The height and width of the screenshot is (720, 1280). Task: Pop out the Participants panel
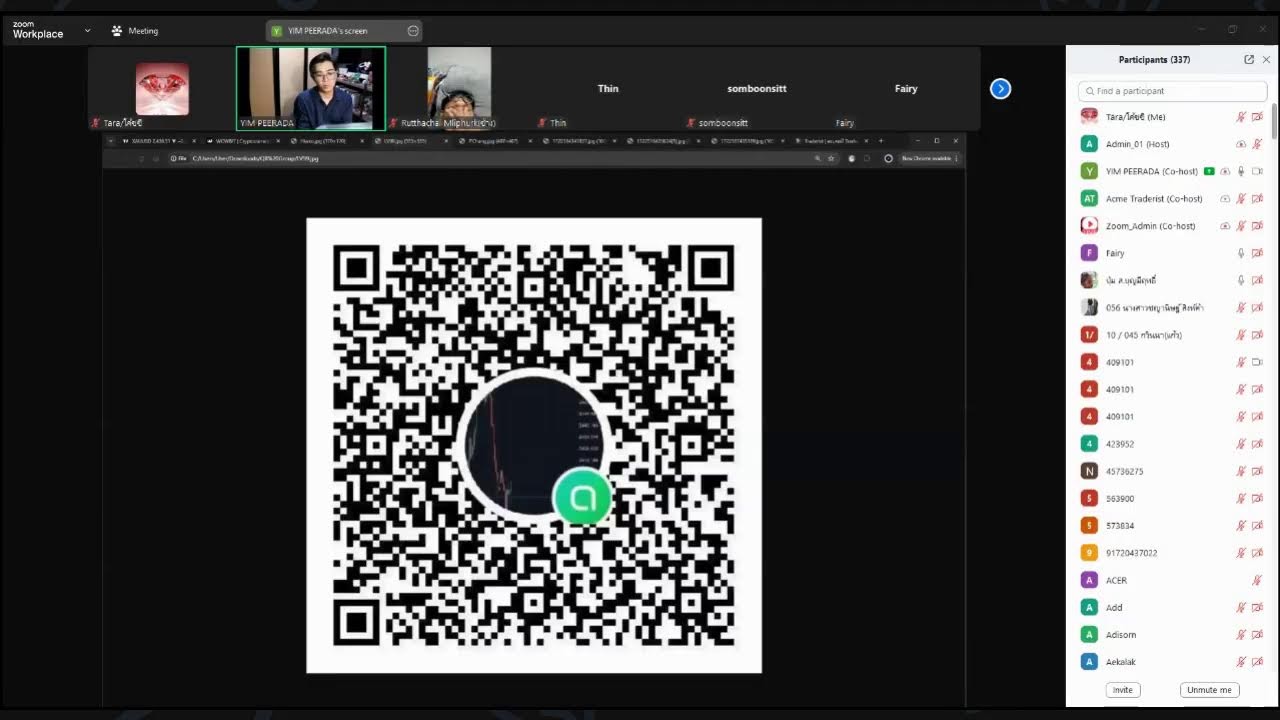(1249, 60)
